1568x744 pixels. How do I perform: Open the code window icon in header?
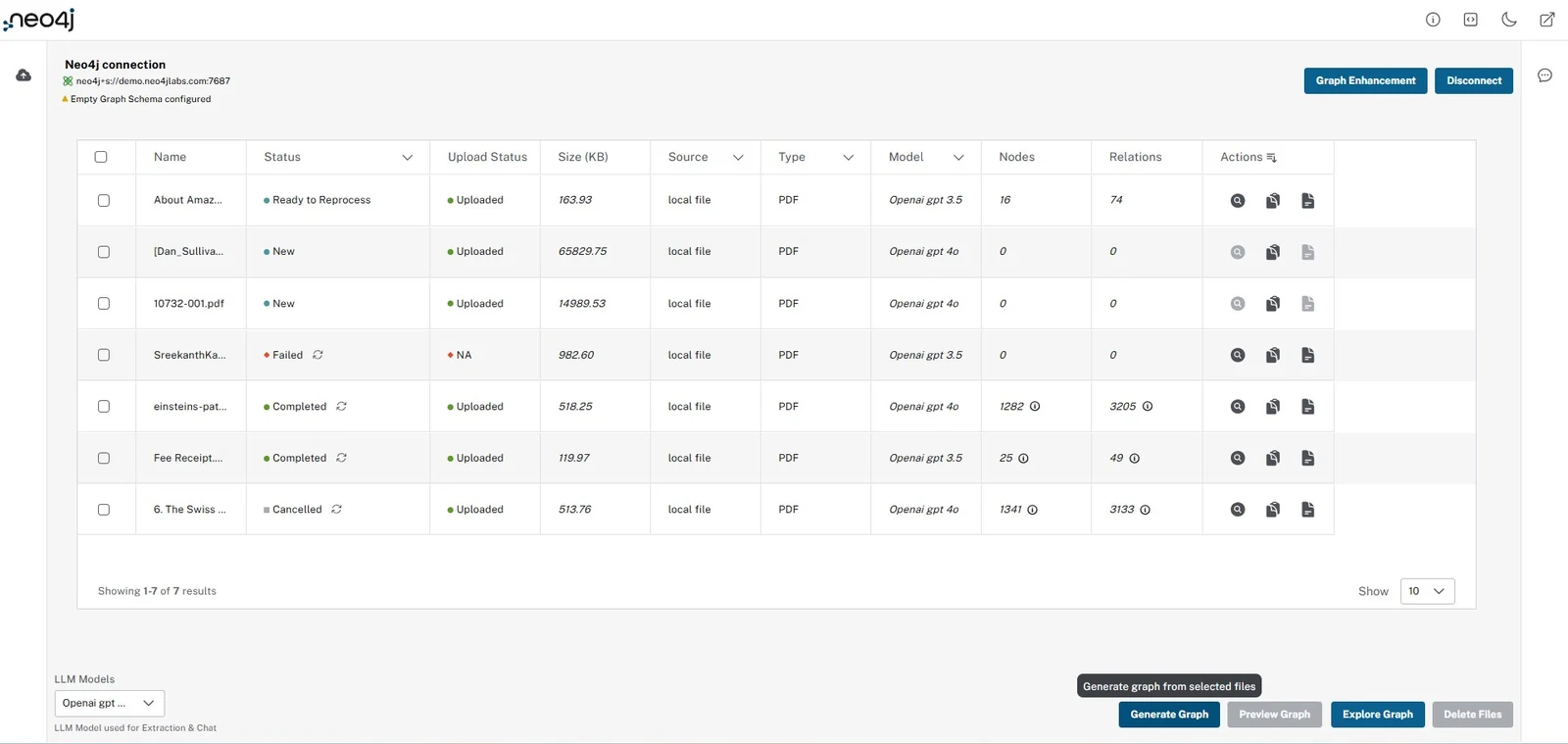1471,20
